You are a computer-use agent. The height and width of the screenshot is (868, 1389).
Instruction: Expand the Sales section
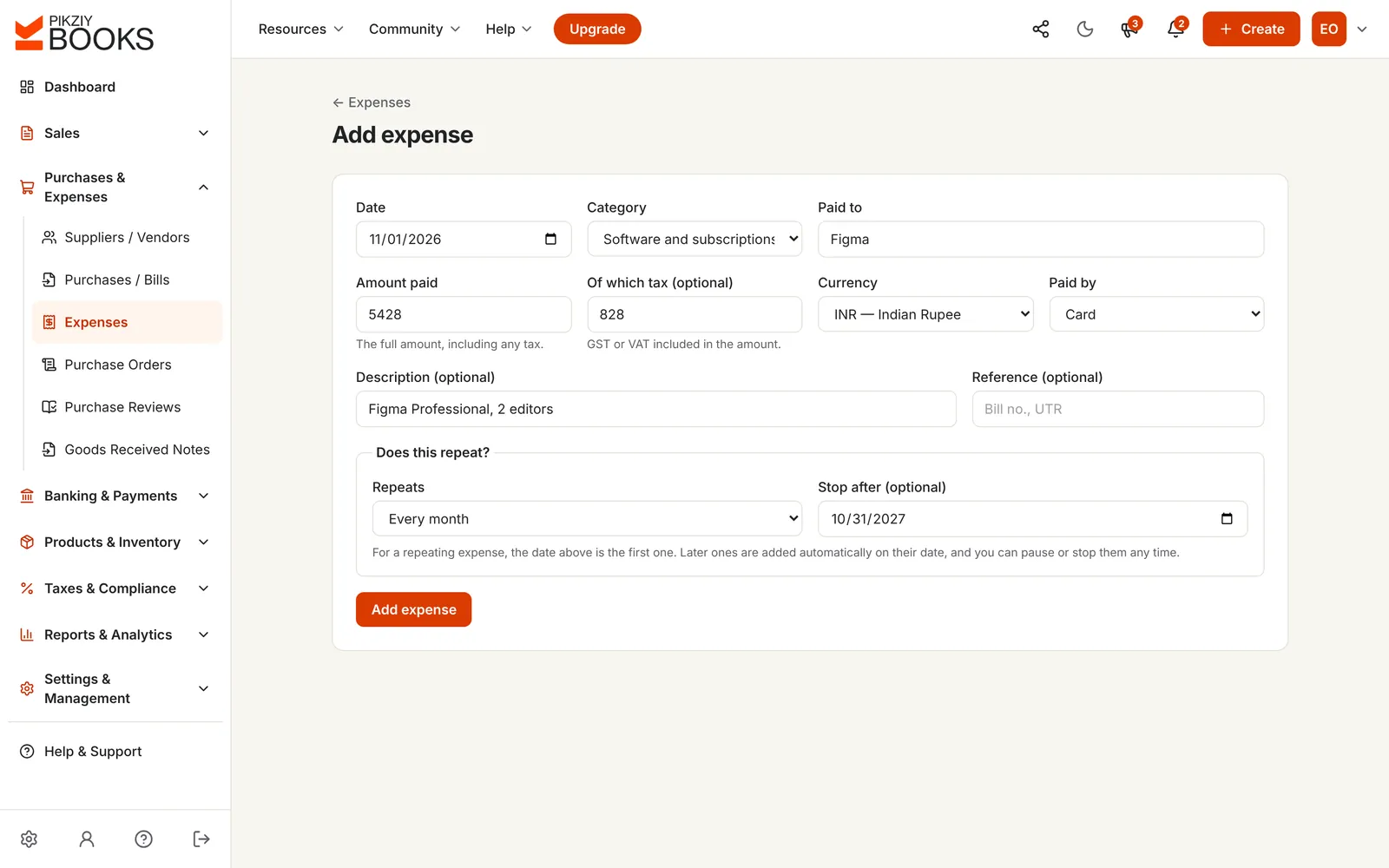pos(115,133)
